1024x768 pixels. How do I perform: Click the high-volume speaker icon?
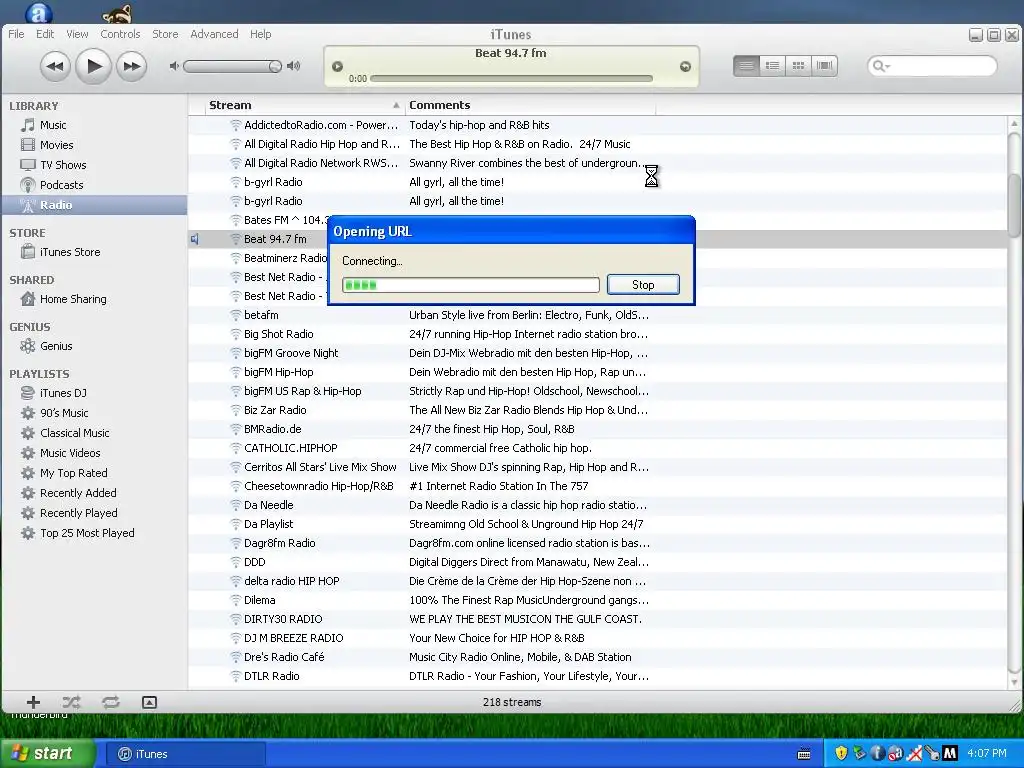[x=294, y=66]
